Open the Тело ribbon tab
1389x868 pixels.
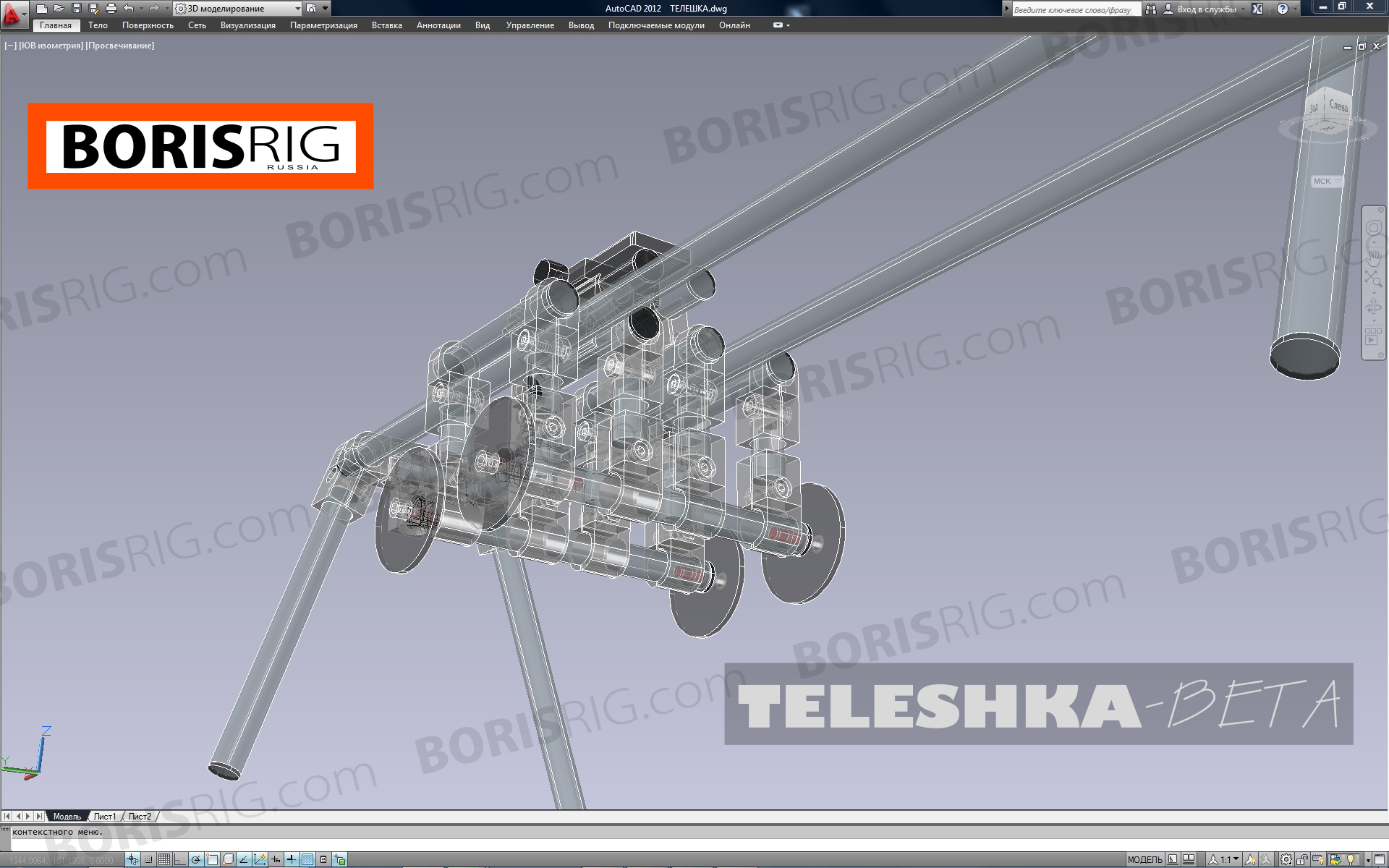(x=98, y=25)
